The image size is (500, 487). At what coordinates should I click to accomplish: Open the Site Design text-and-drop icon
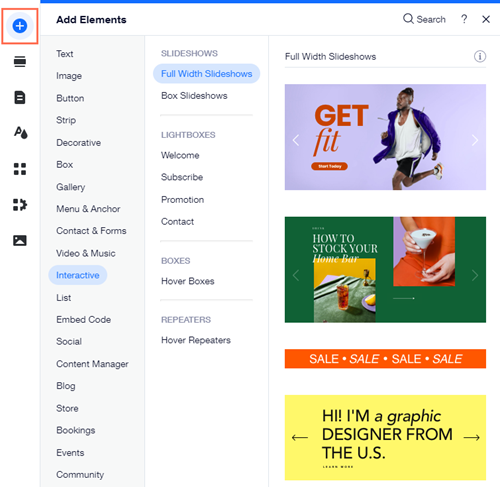coord(20,132)
